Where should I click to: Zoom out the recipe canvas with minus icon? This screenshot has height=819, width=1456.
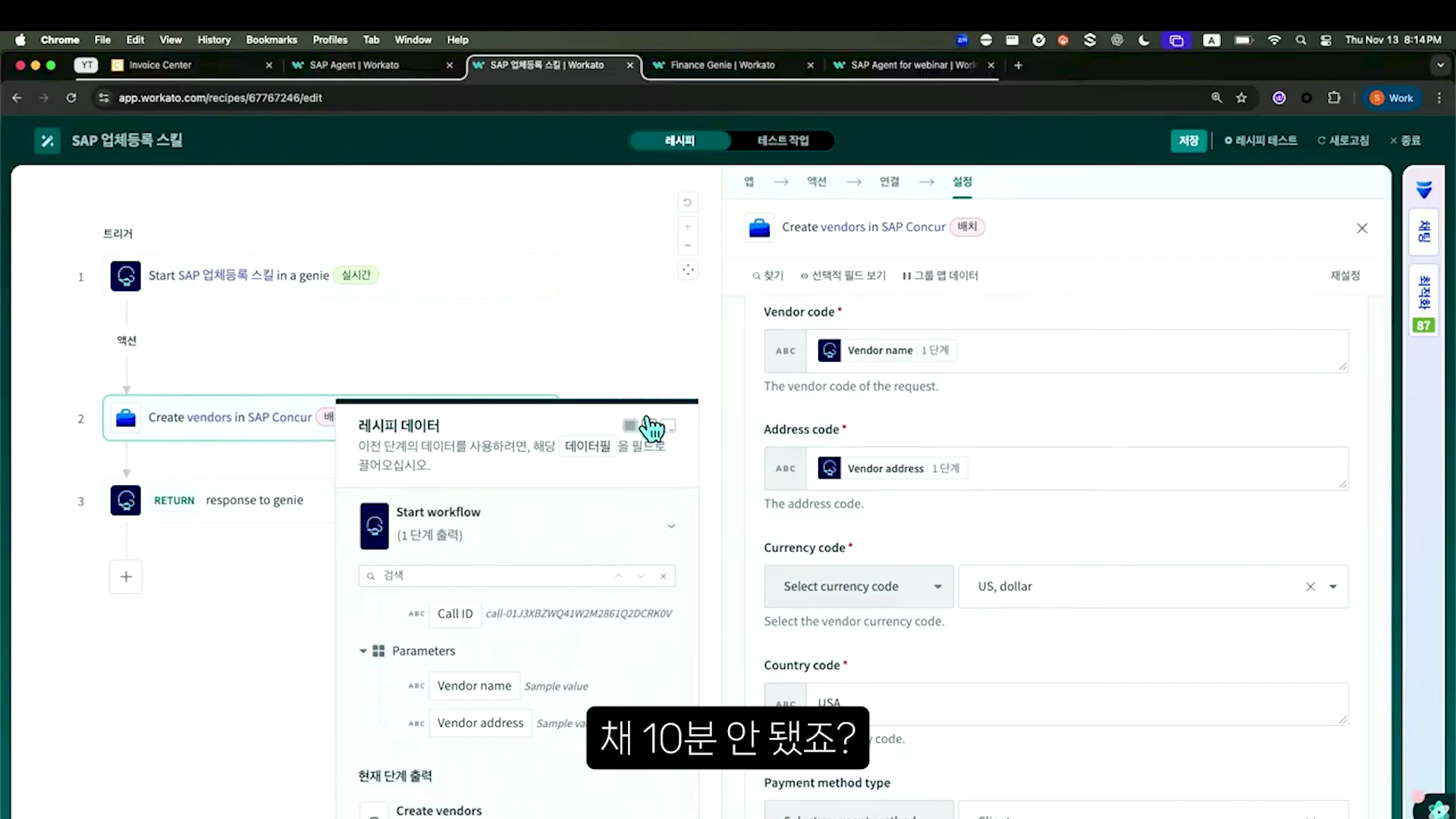pyautogui.click(x=687, y=245)
